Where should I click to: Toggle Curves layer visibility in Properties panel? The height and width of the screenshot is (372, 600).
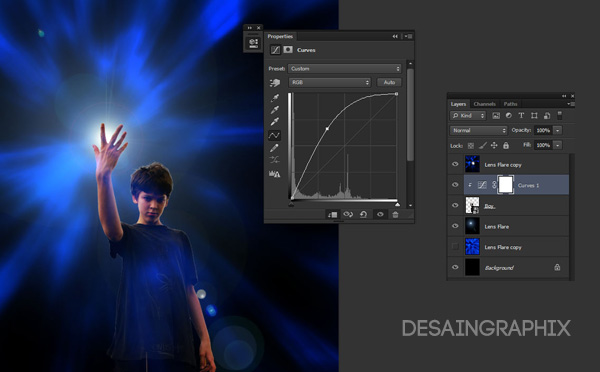380,214
